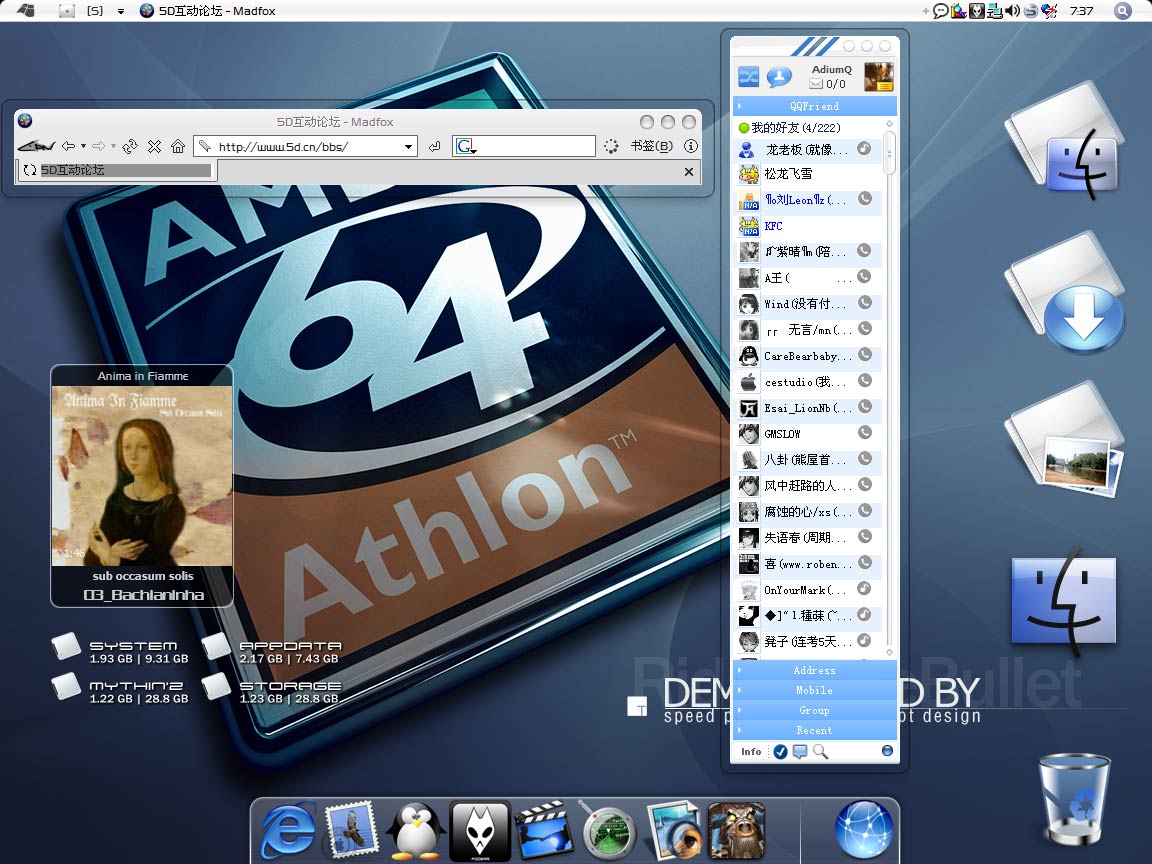Open the blue globe network dock icon
The image size is (1152, 864).
pos(864,830)
